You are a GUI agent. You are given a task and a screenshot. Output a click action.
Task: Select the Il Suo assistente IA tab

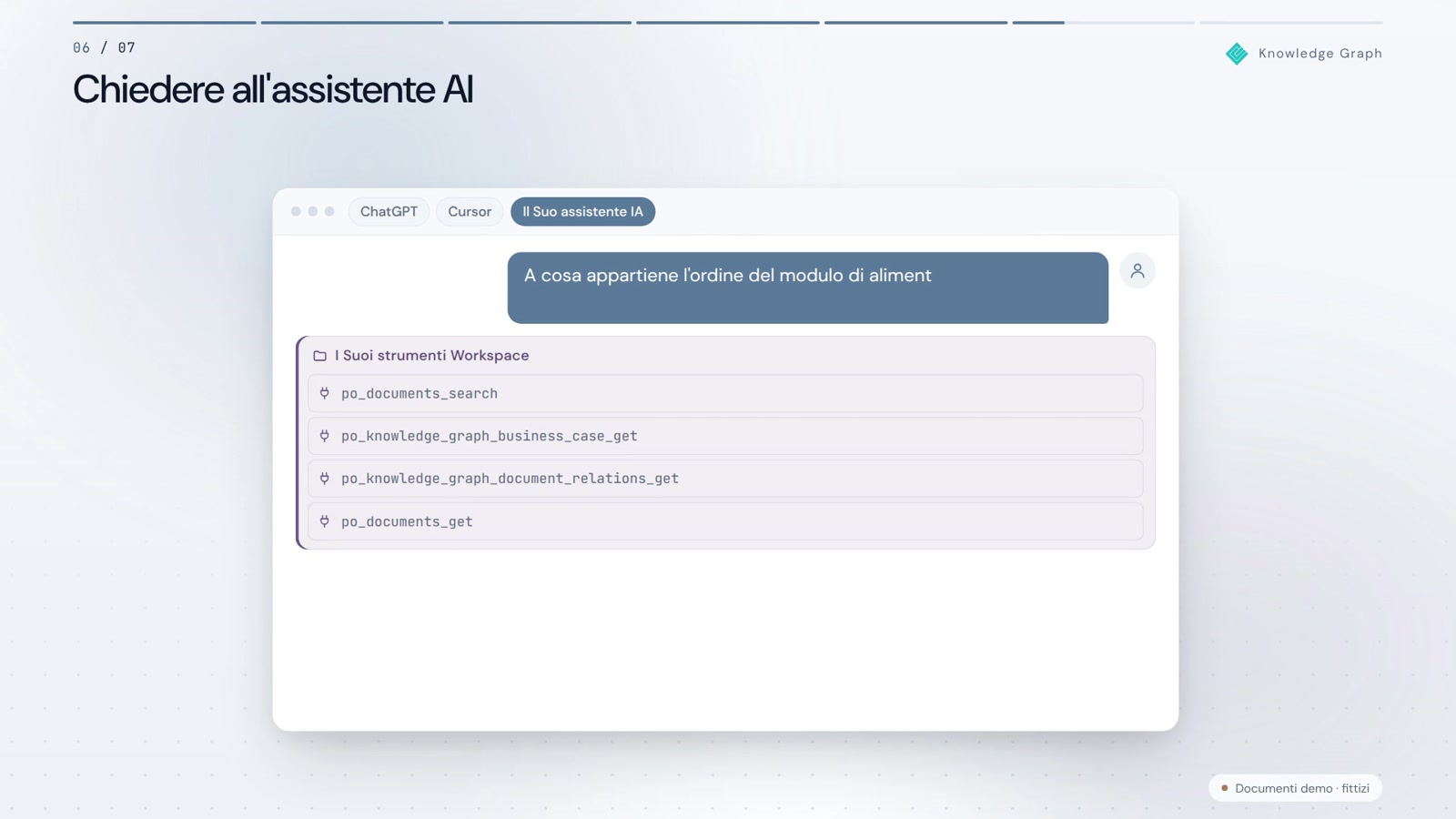pyautogui.click(x=582, y=211)
